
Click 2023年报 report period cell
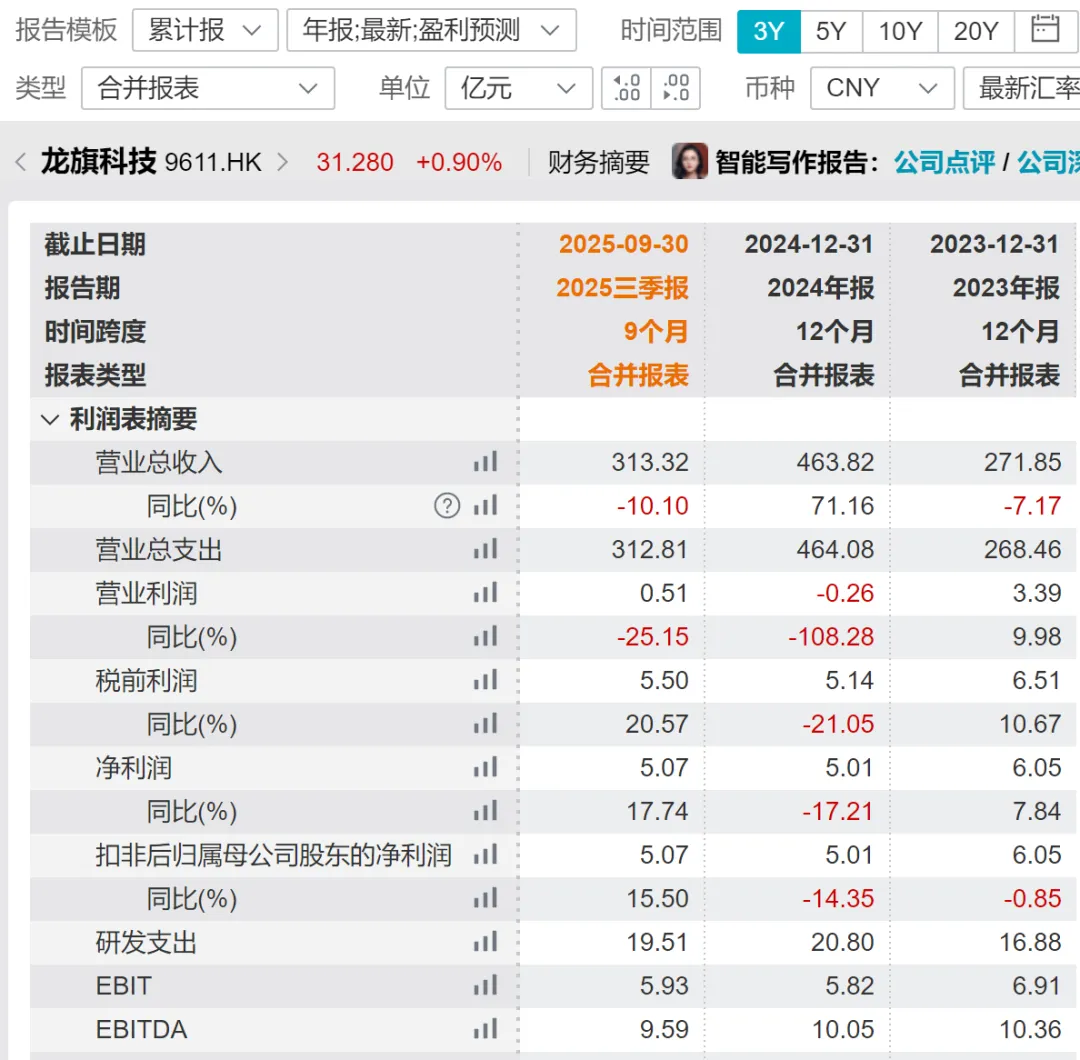[x=1006, y=288]
